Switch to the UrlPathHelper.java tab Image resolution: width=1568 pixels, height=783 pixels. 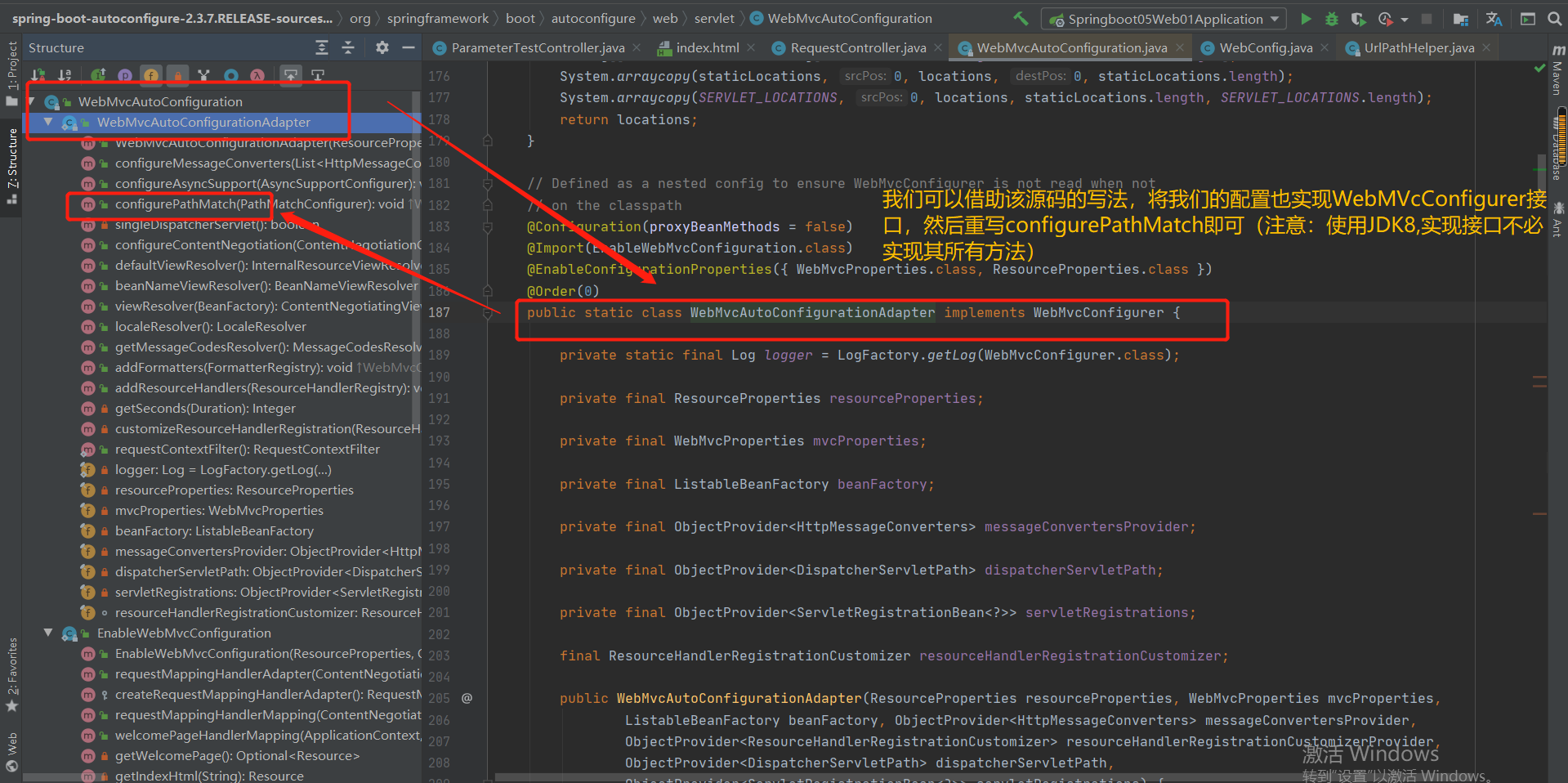pos(1418,47)
